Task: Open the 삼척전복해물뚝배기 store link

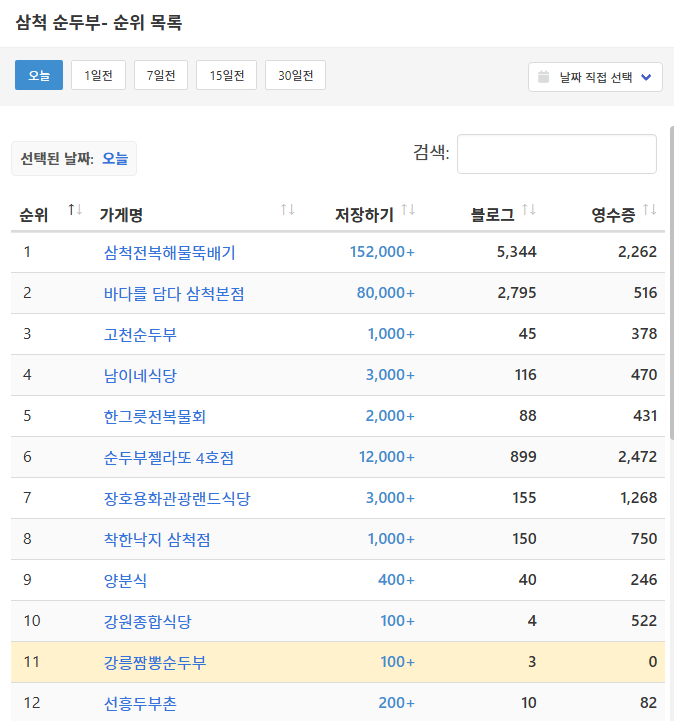Action: (169, 252)
